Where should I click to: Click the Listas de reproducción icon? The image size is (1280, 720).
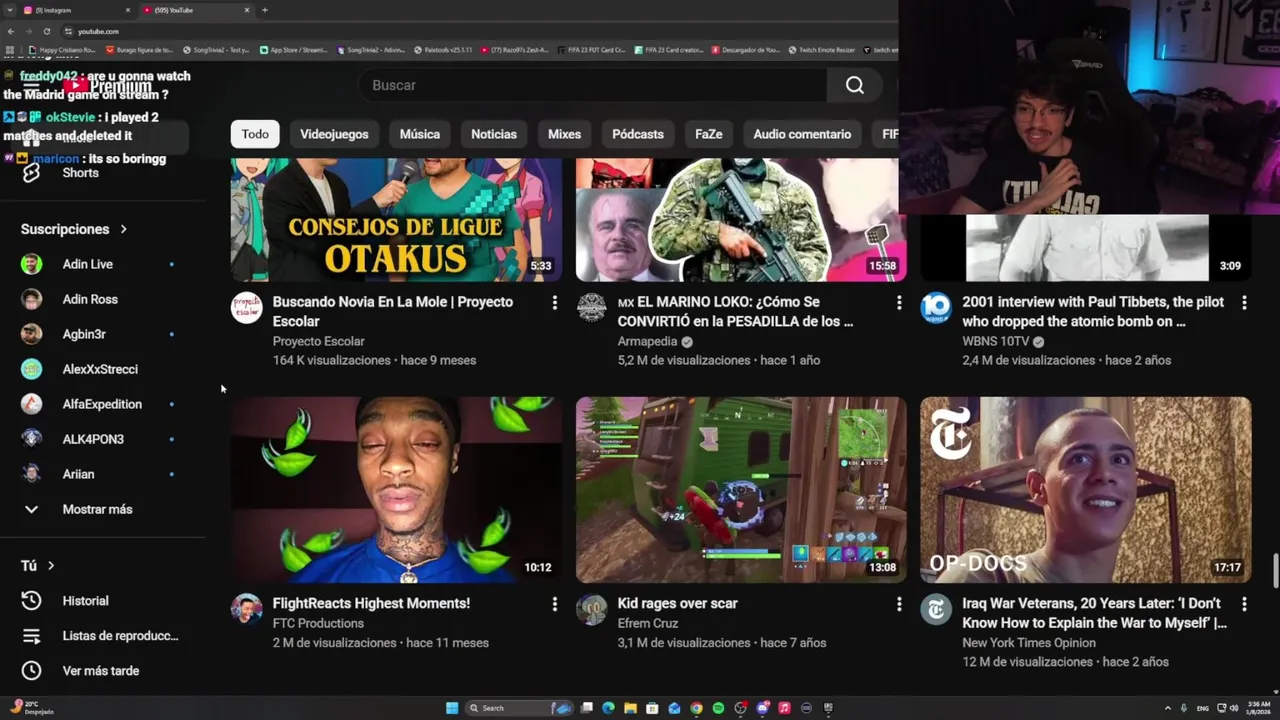coord(31,636)
